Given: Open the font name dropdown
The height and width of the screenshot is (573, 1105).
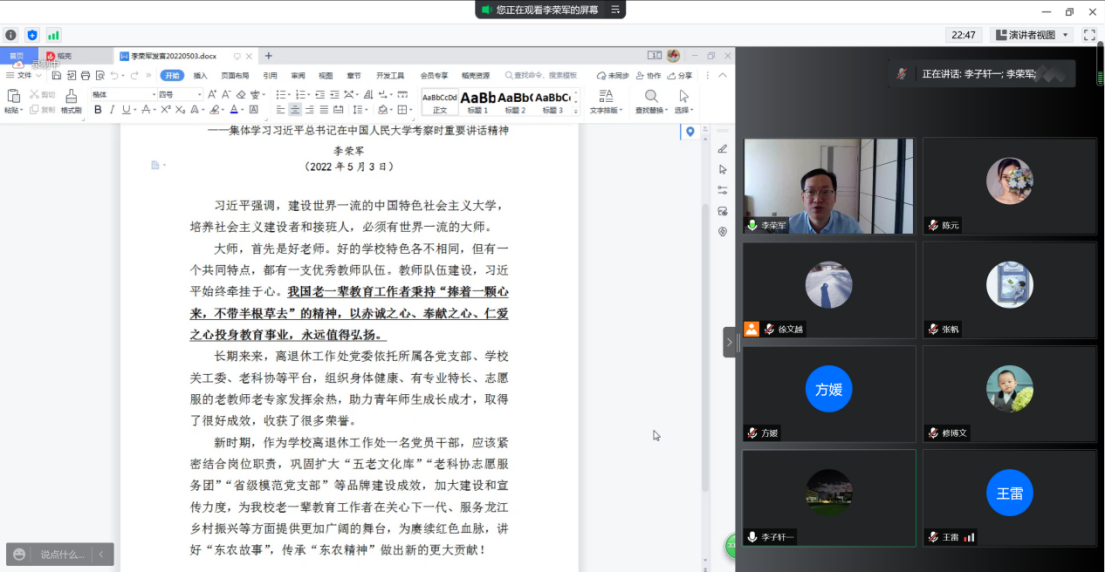Looking at the screenshot, I should (x=122, y=95).
